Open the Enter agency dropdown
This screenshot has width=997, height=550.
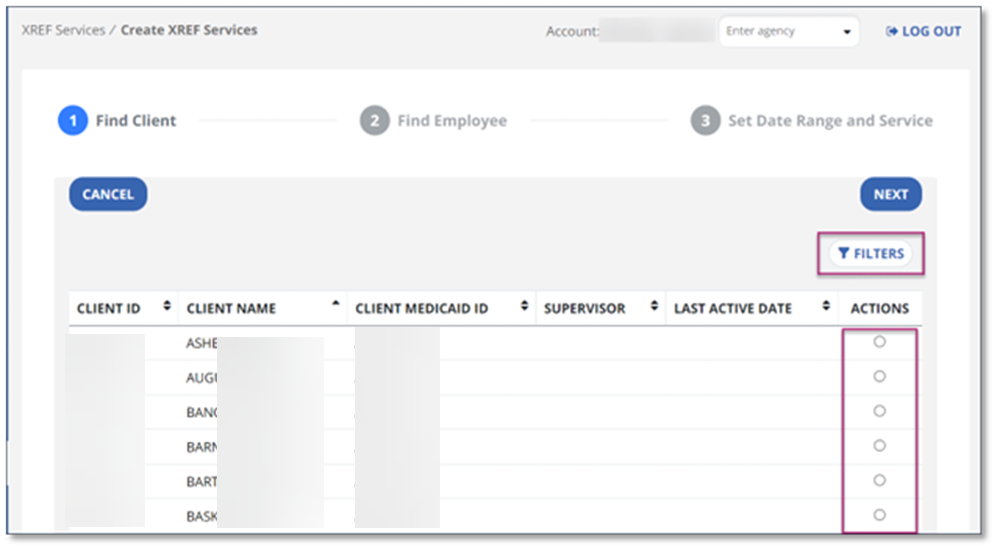pyautogui.click(x=788, y=32)
